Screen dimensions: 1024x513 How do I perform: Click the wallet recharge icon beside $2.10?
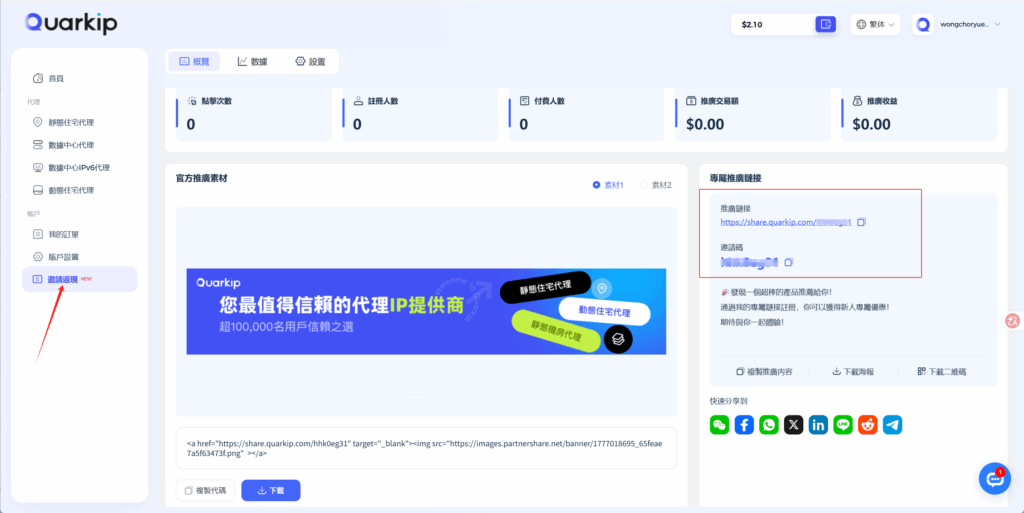pyautogui.click(x=825, y=24)
